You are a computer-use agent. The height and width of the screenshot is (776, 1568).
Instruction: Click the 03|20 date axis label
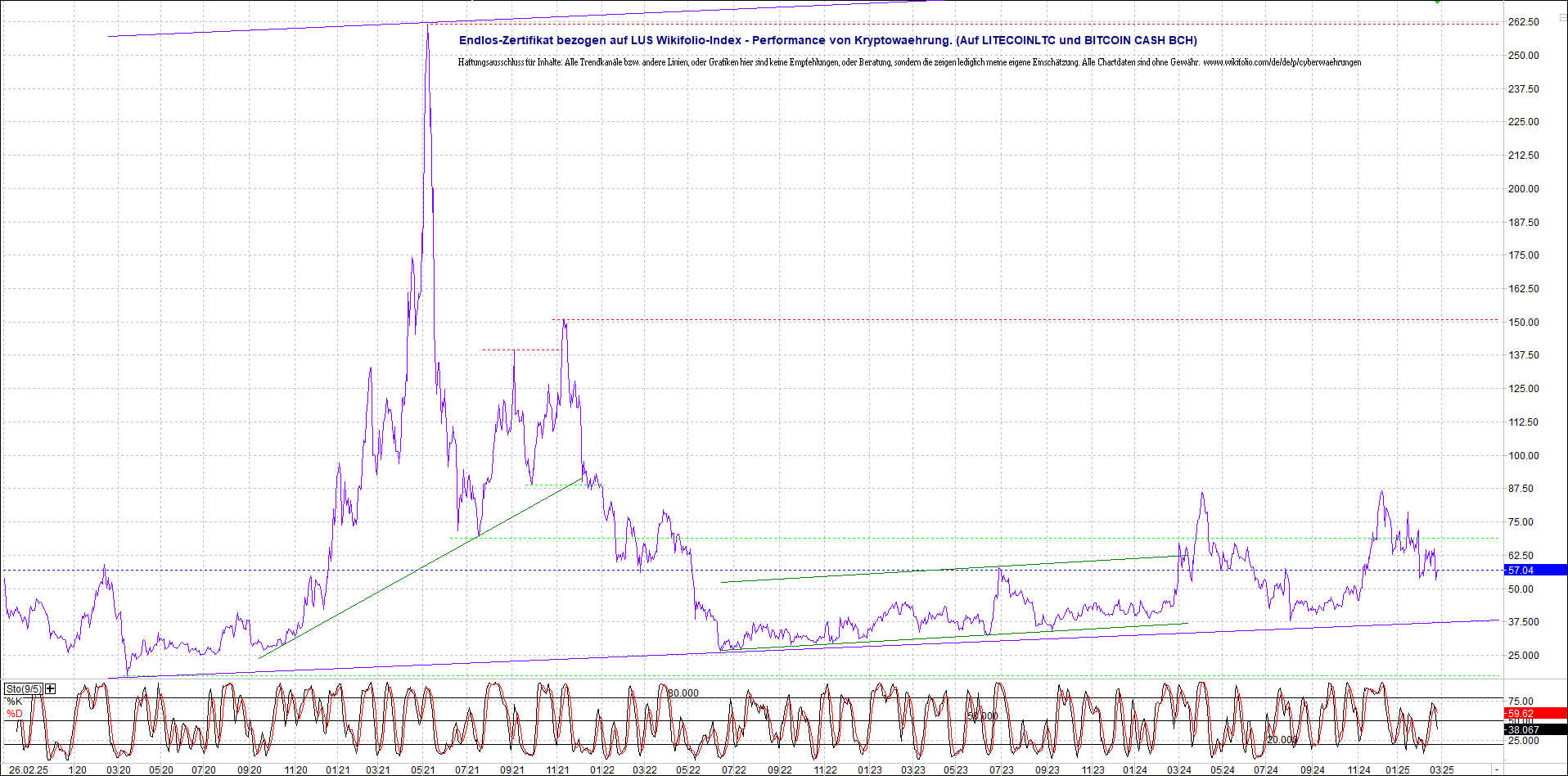pos(119,770)
